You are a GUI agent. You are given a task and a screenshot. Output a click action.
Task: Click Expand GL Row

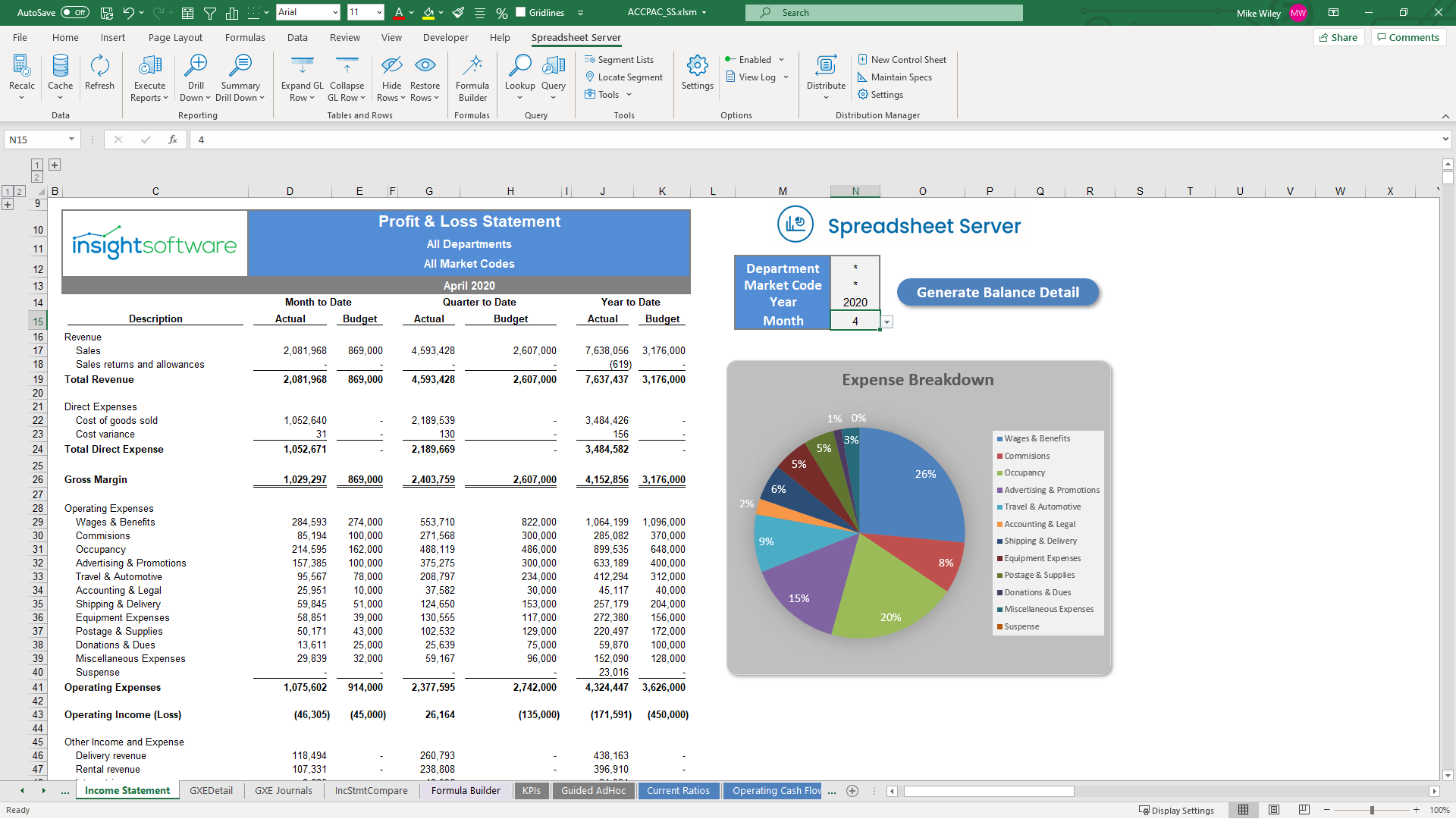(x=302, y=77)
